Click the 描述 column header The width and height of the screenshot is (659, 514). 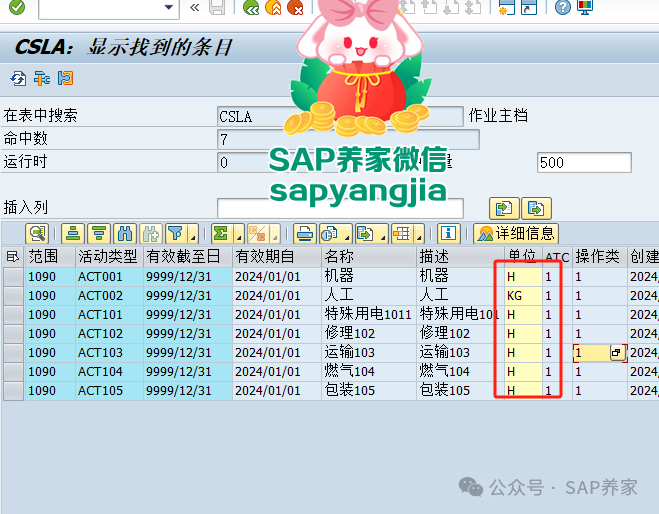pos(461,256)
